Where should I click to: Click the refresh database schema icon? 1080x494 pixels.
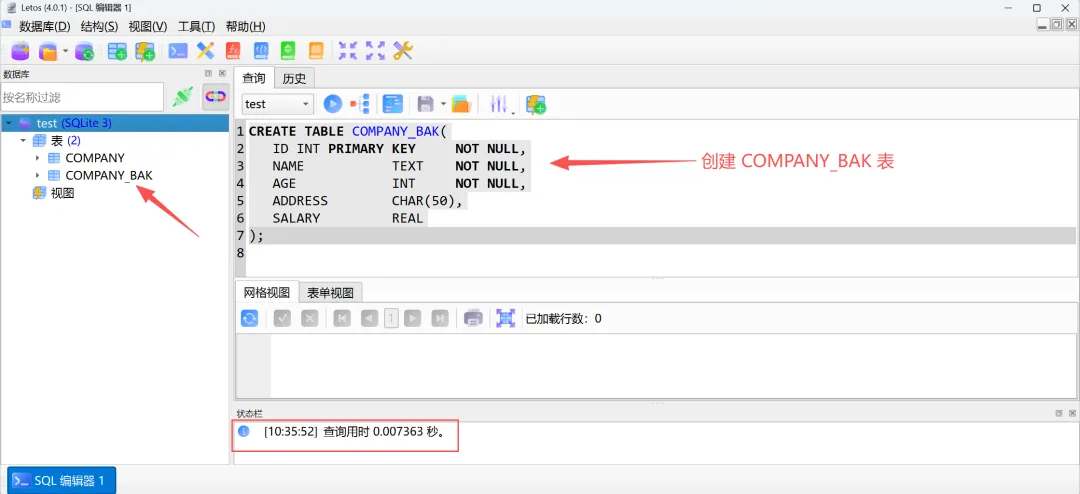(84, 50)
